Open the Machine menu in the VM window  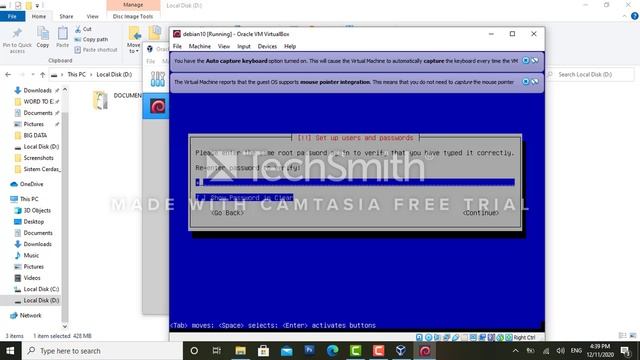coord(200,47)
